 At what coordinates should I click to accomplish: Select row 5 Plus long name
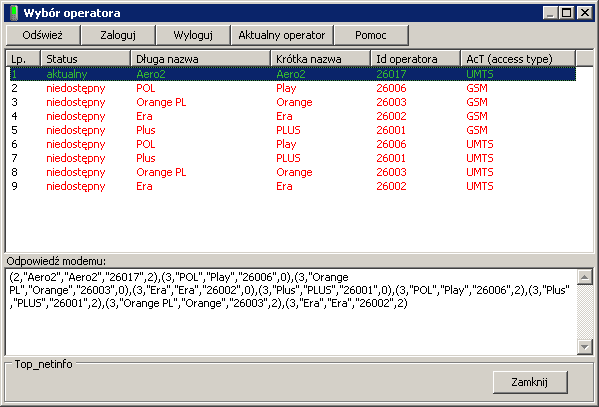[146, 130]
